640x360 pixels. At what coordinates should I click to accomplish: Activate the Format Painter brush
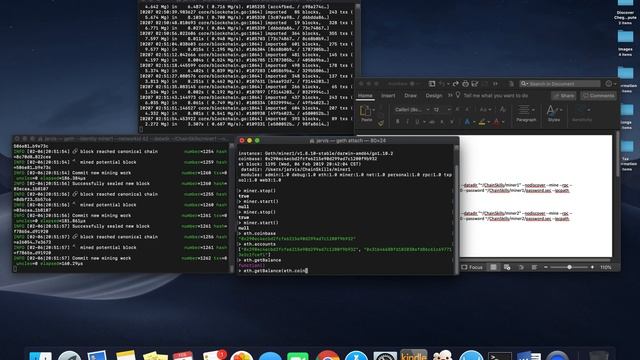[381, 123]
